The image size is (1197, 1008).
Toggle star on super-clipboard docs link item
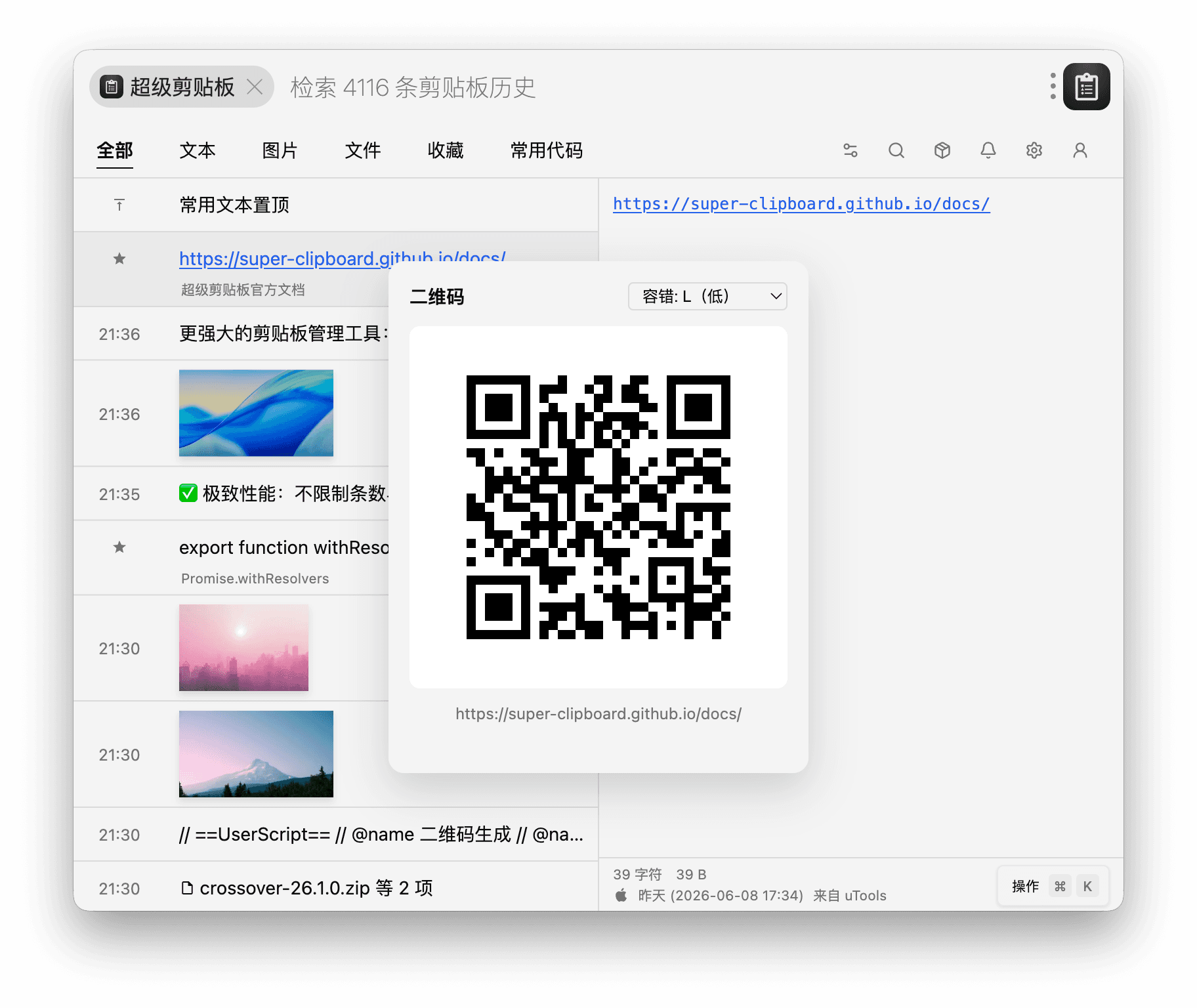[x=119, y=259]
